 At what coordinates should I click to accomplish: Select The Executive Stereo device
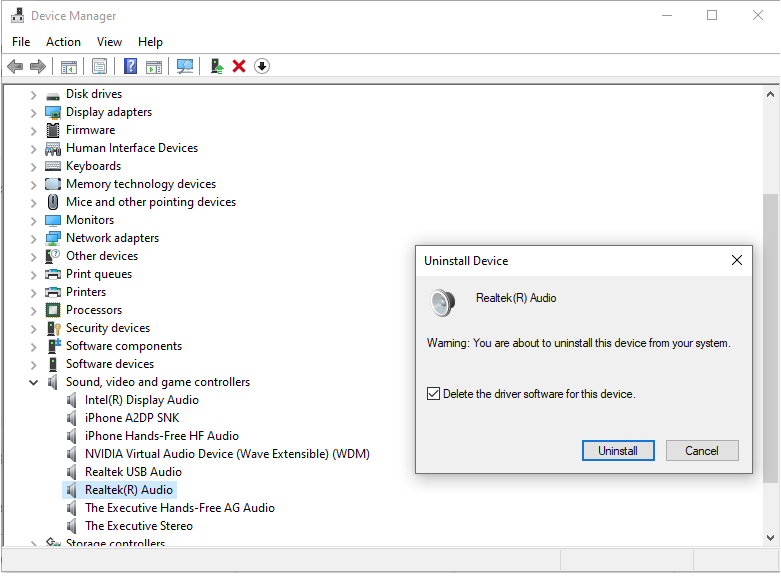138,526
